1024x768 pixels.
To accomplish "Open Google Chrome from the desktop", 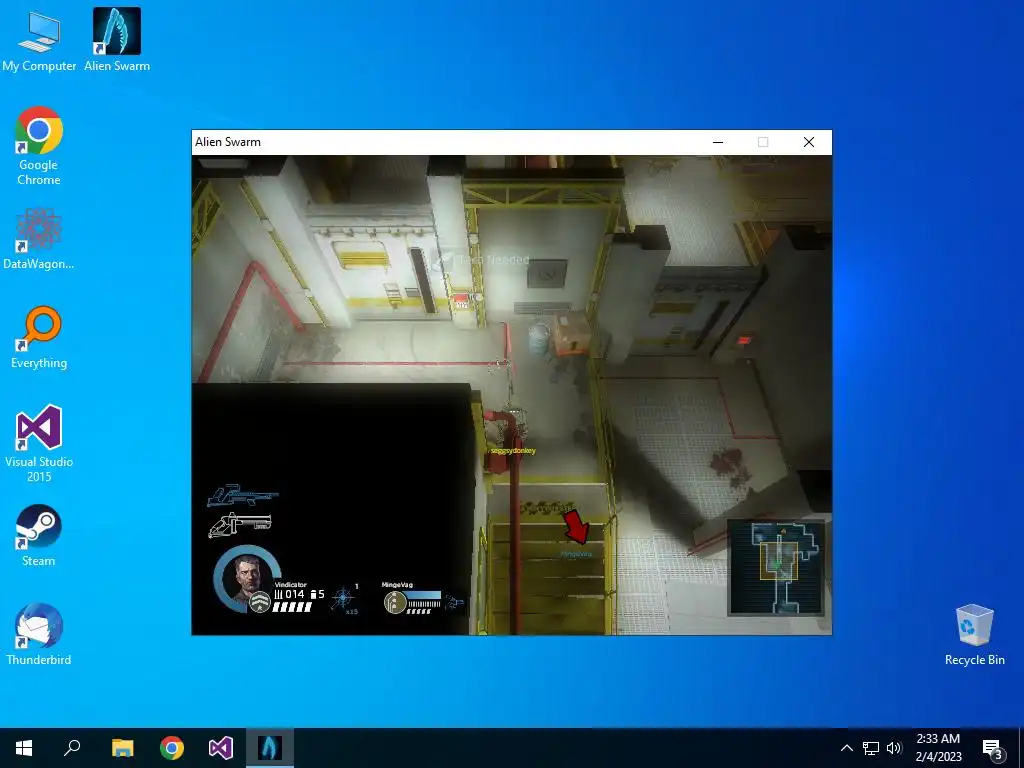I will (39, 146).
